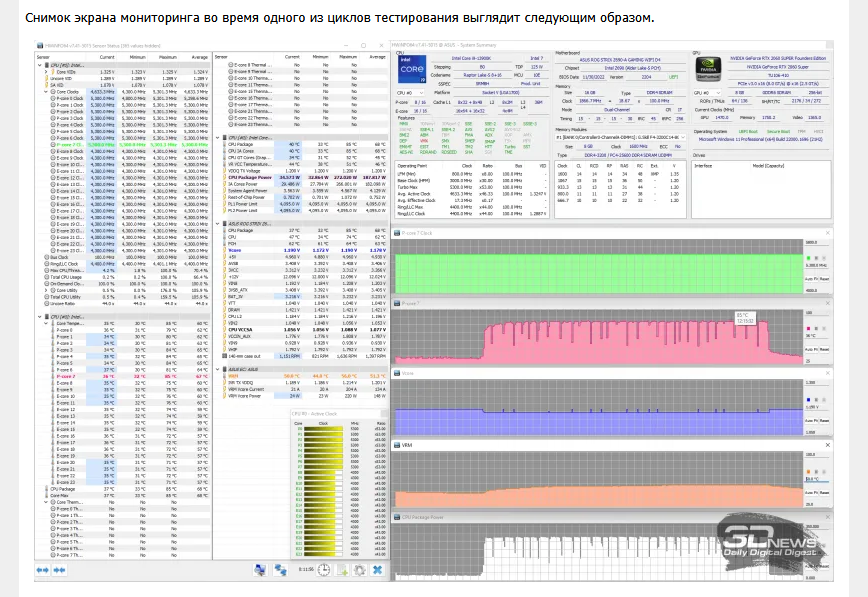Expand the Core Utility node
This screenshot has width=868, height=597.
46,290
